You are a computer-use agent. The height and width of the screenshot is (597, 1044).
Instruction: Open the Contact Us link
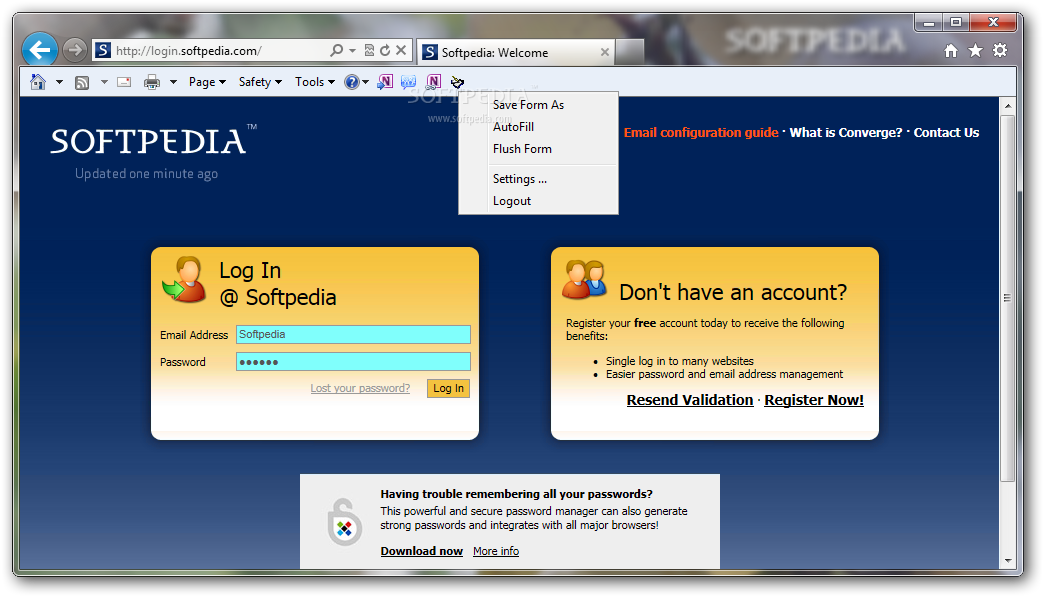(946, 132)
